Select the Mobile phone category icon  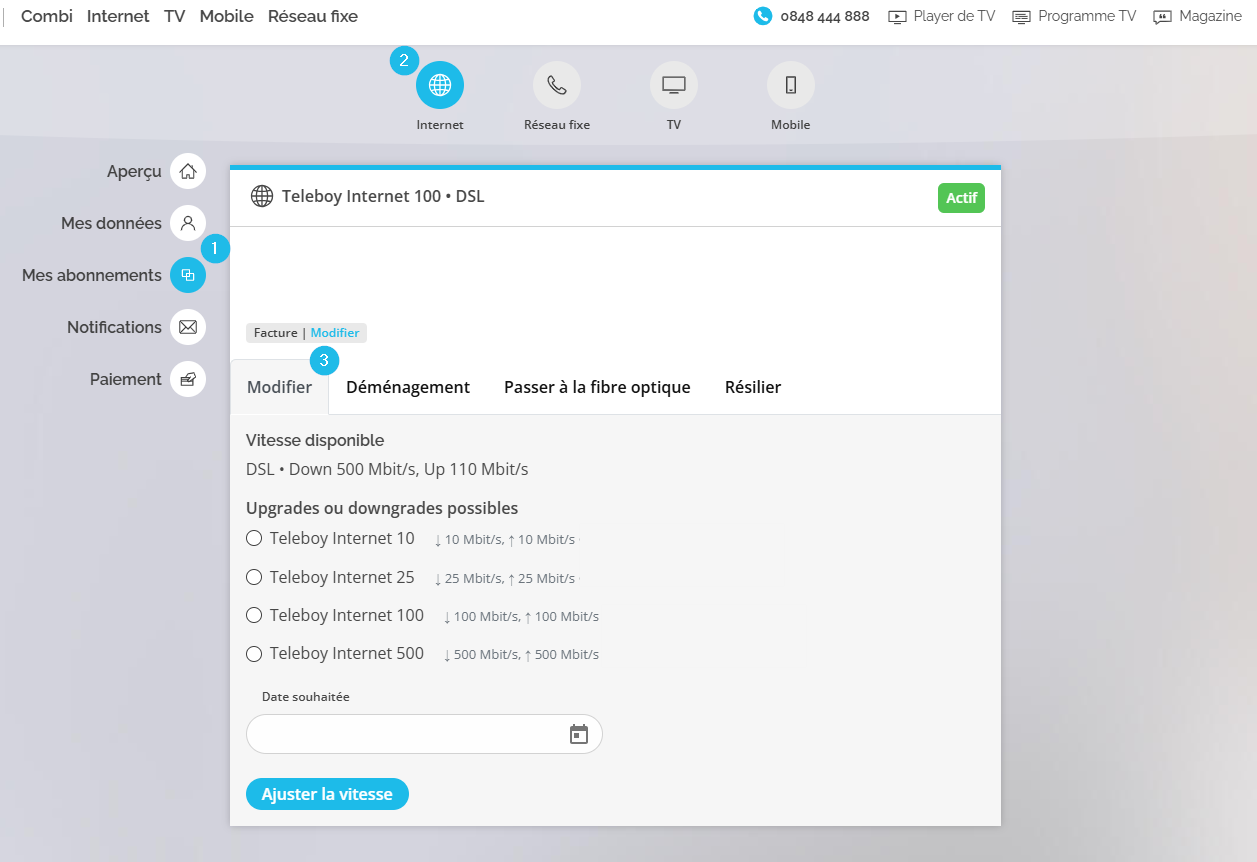[791, 85]
